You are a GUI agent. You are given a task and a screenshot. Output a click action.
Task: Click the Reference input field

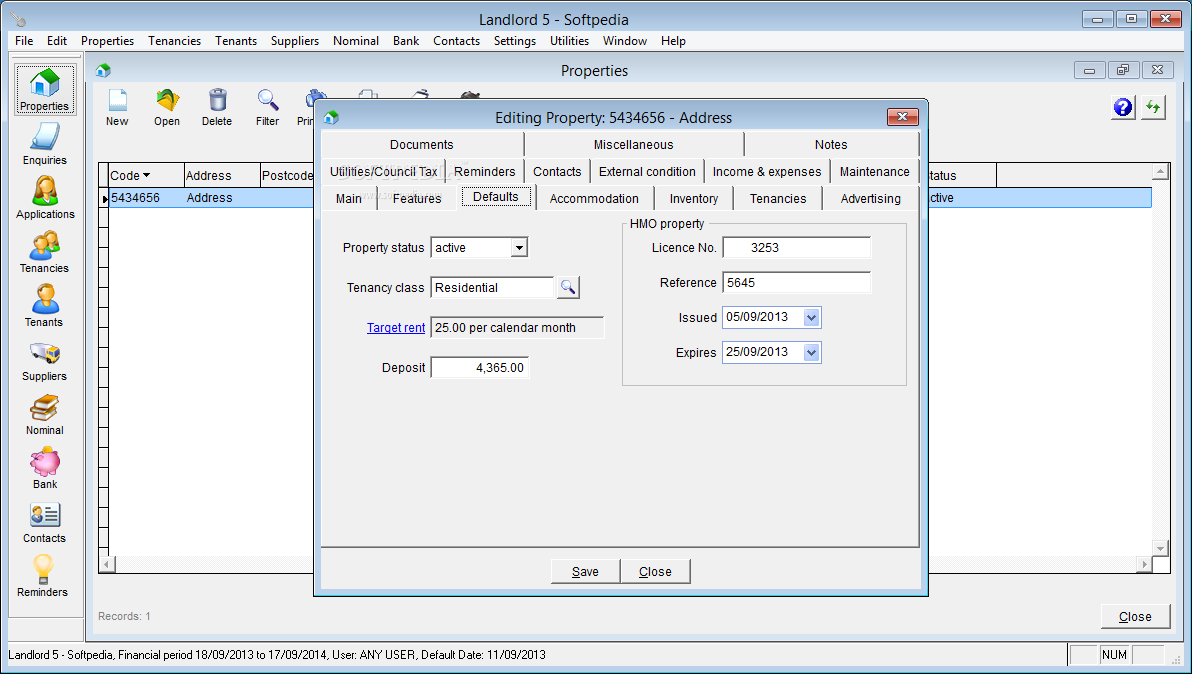pyautogui.click(x=797, y=283)
